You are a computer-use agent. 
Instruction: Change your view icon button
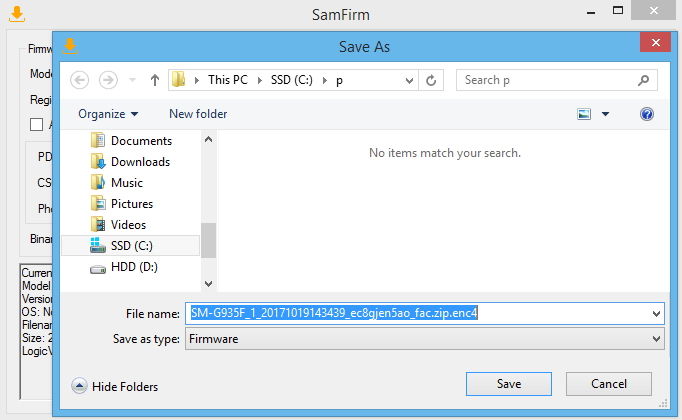(584, 114)
